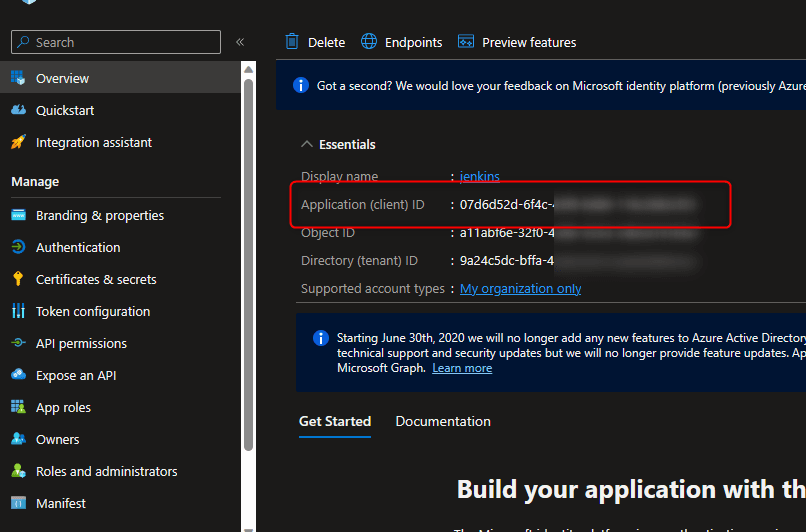This screenshot has height=532, width=806.
Task: Click the June 30th notice info icon
Action: tap(321, 338)
